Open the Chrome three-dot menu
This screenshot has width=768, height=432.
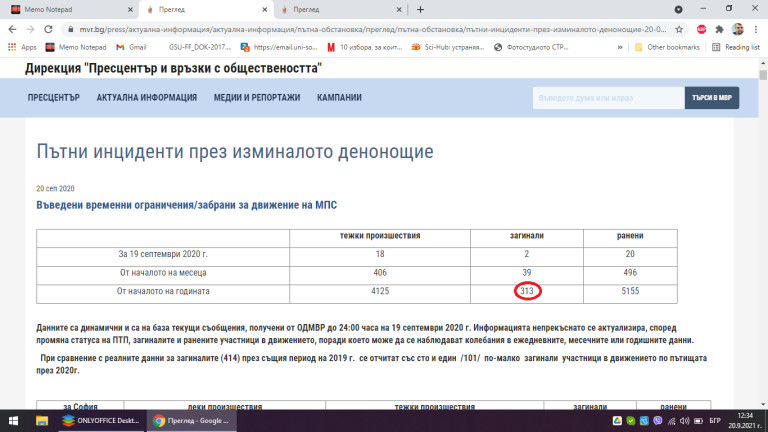pos(757,29)
